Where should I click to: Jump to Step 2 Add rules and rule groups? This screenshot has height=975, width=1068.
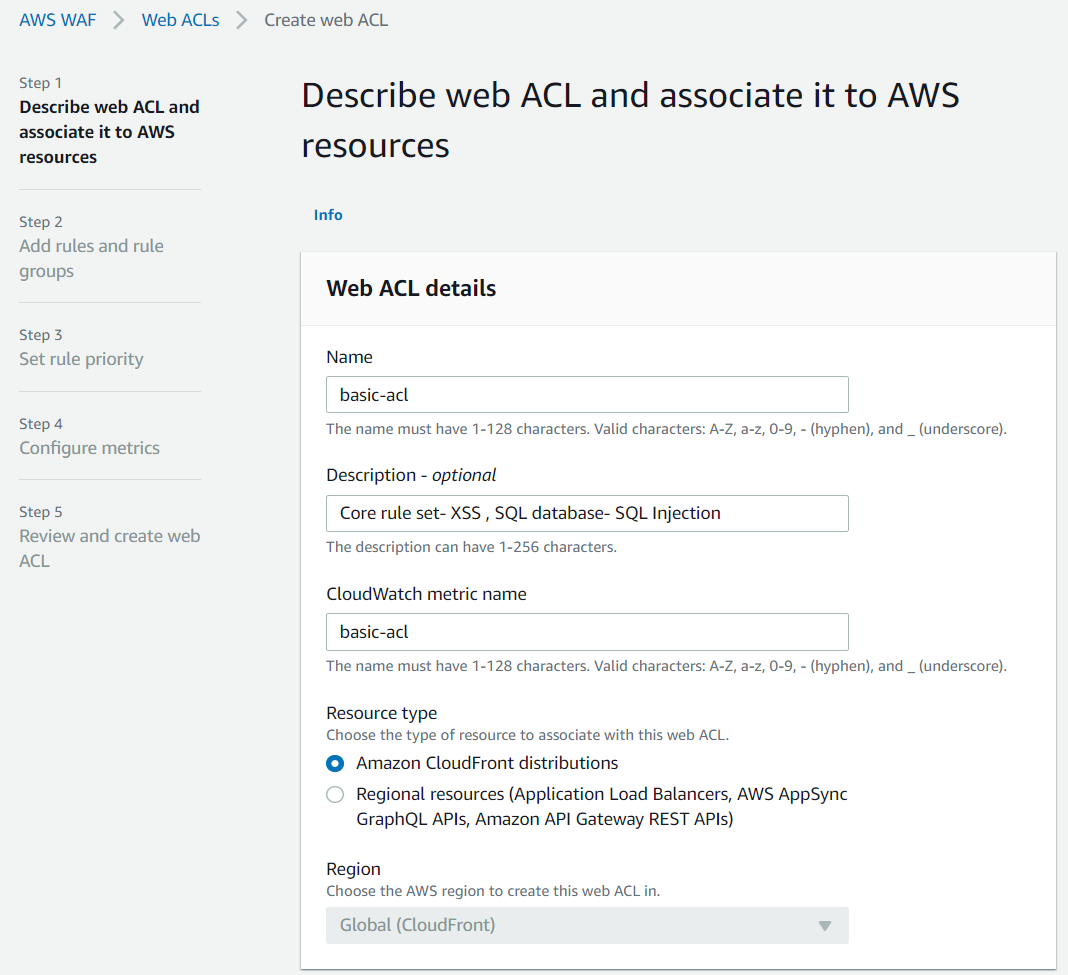point(91,258)
